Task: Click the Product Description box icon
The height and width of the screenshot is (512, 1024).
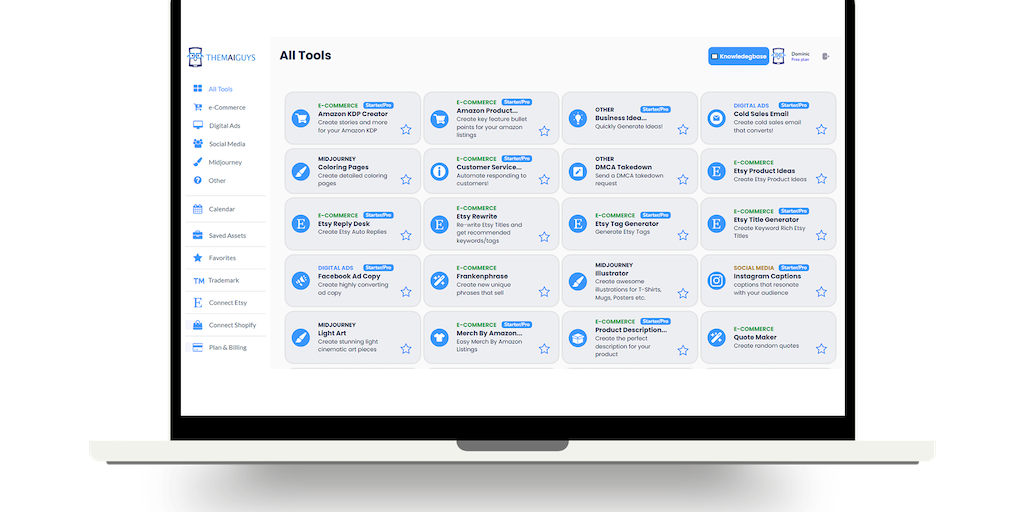Action: [577, 338]
